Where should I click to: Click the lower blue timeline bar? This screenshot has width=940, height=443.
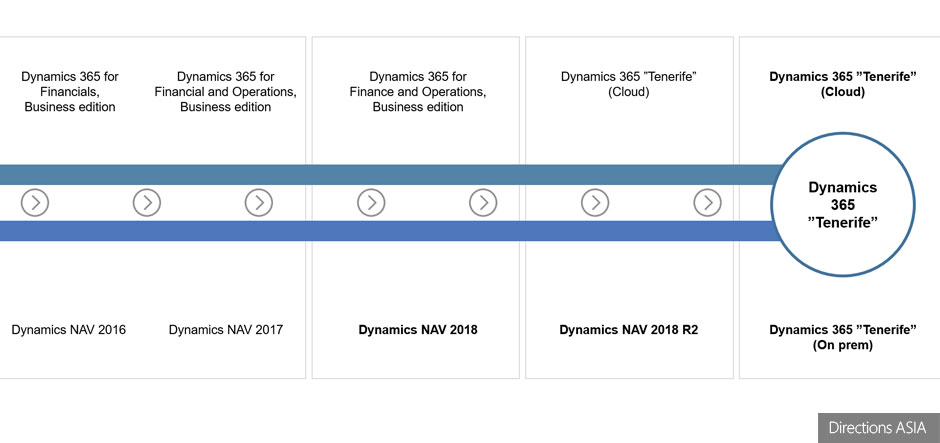click(x=400, y=231)
